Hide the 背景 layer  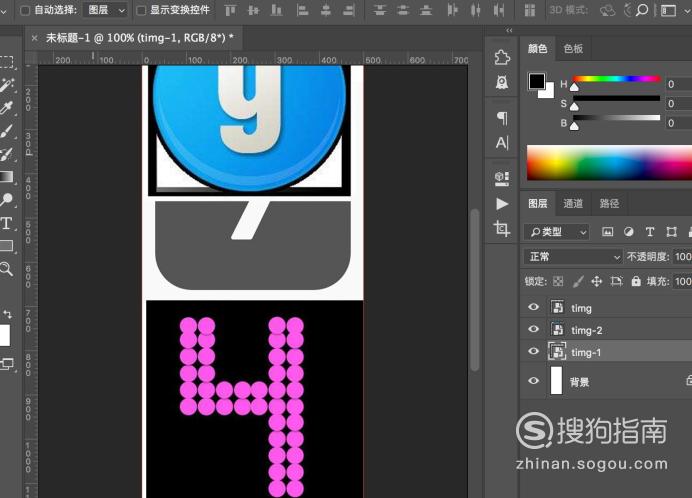point(533,381)
